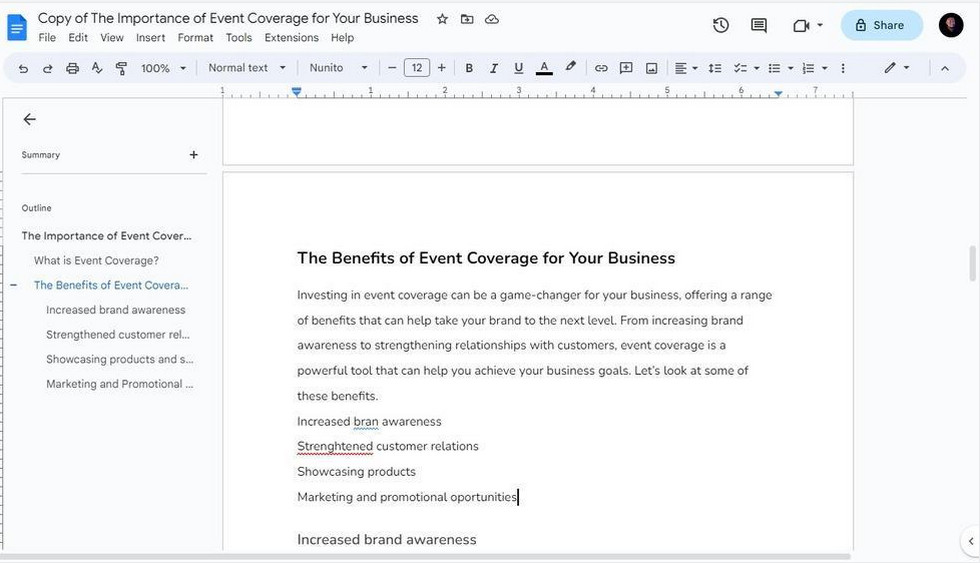Screen dimensions: 980x563
Task: Expand bulleted list options arrow
Action: tap(791, 68)
